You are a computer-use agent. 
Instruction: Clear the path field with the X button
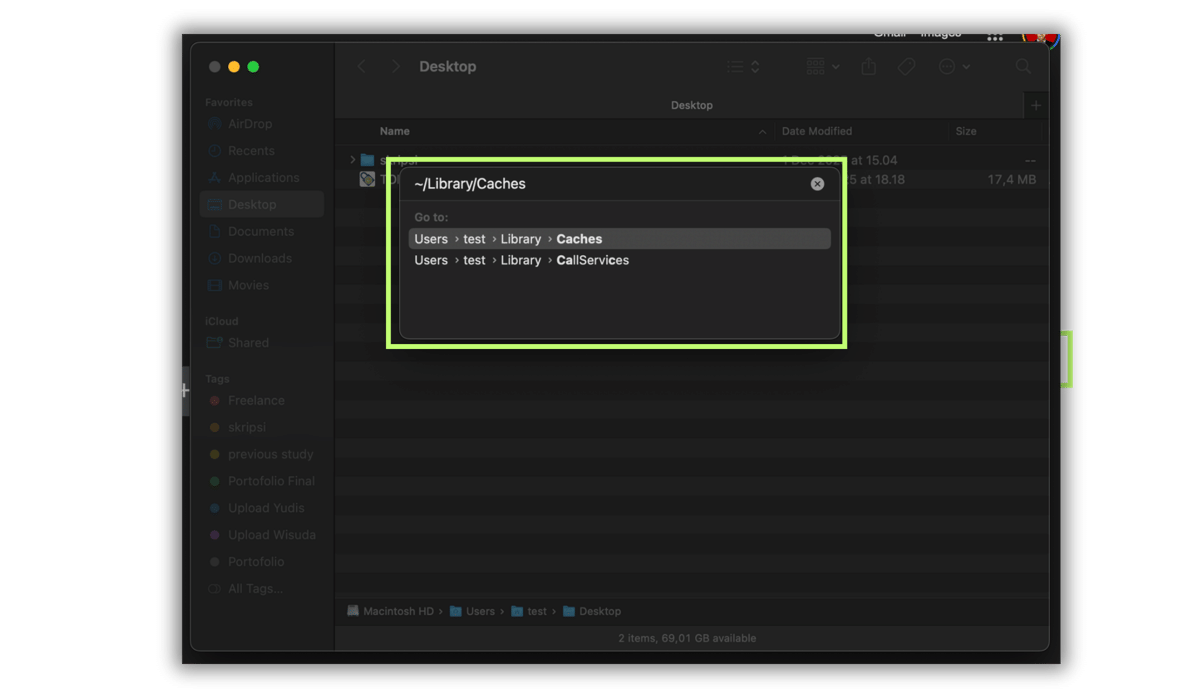pos(817,183)
